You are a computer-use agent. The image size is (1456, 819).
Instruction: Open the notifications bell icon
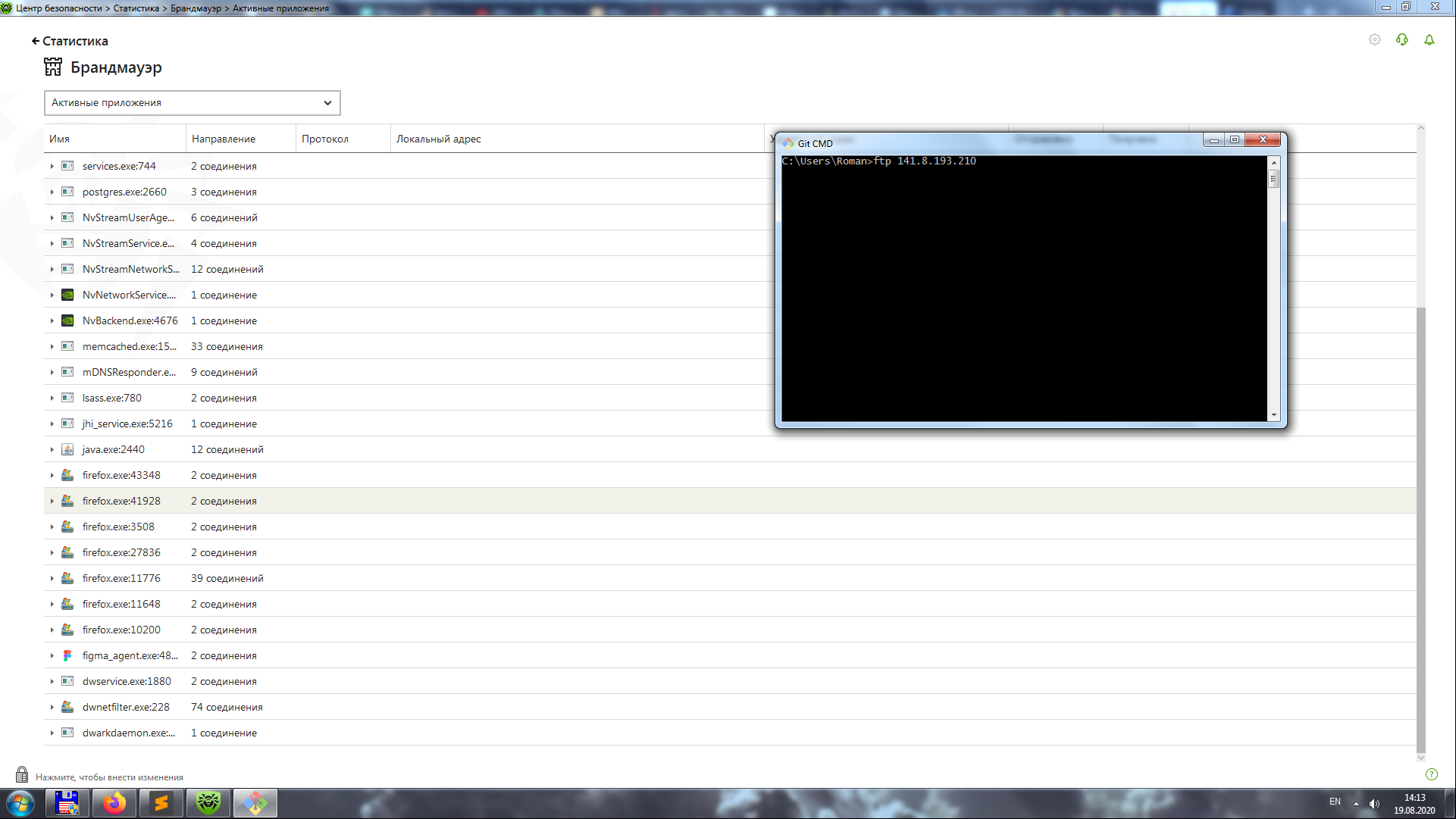tap(1429, 39)
